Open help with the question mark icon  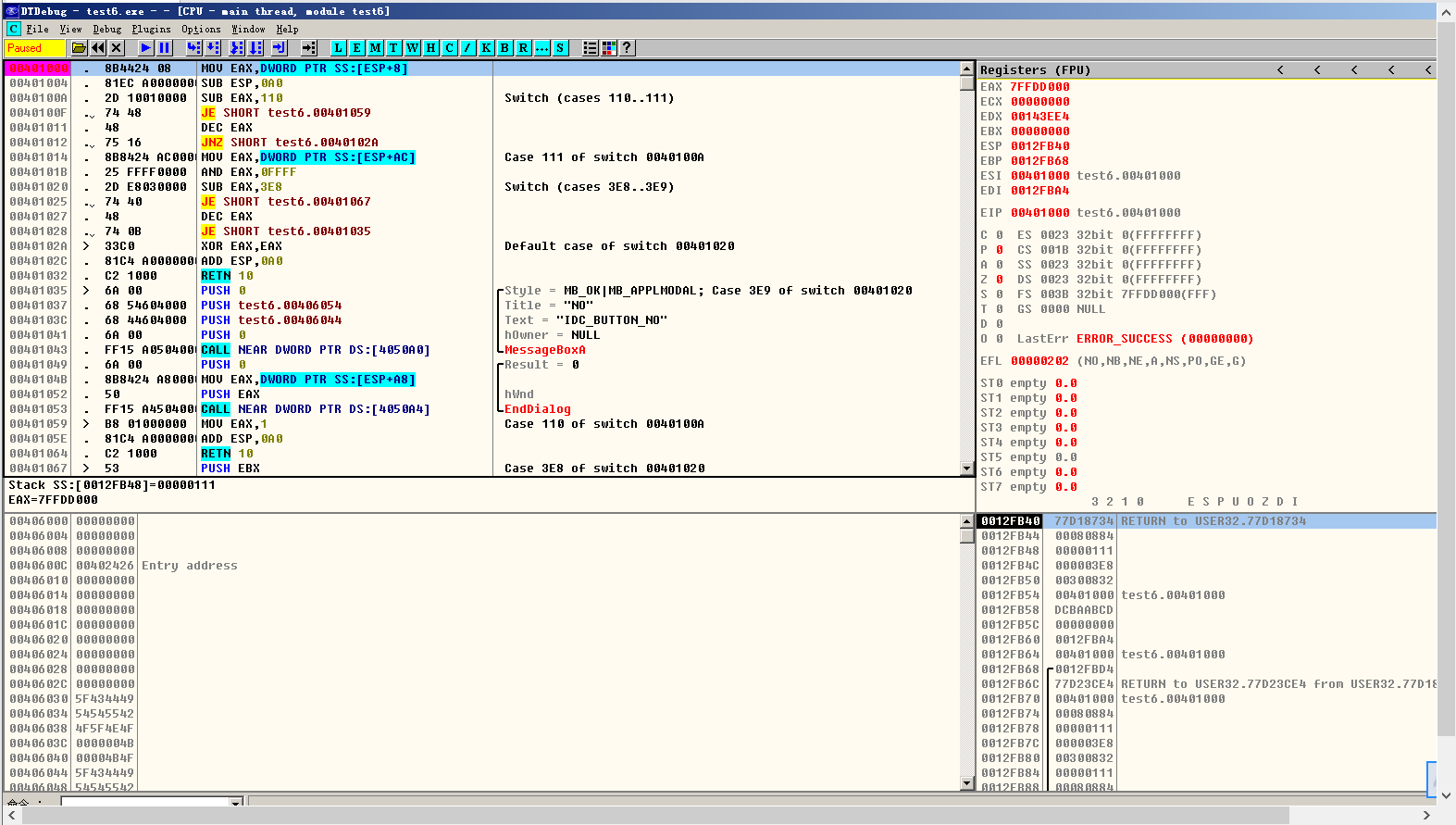(627, 48)
